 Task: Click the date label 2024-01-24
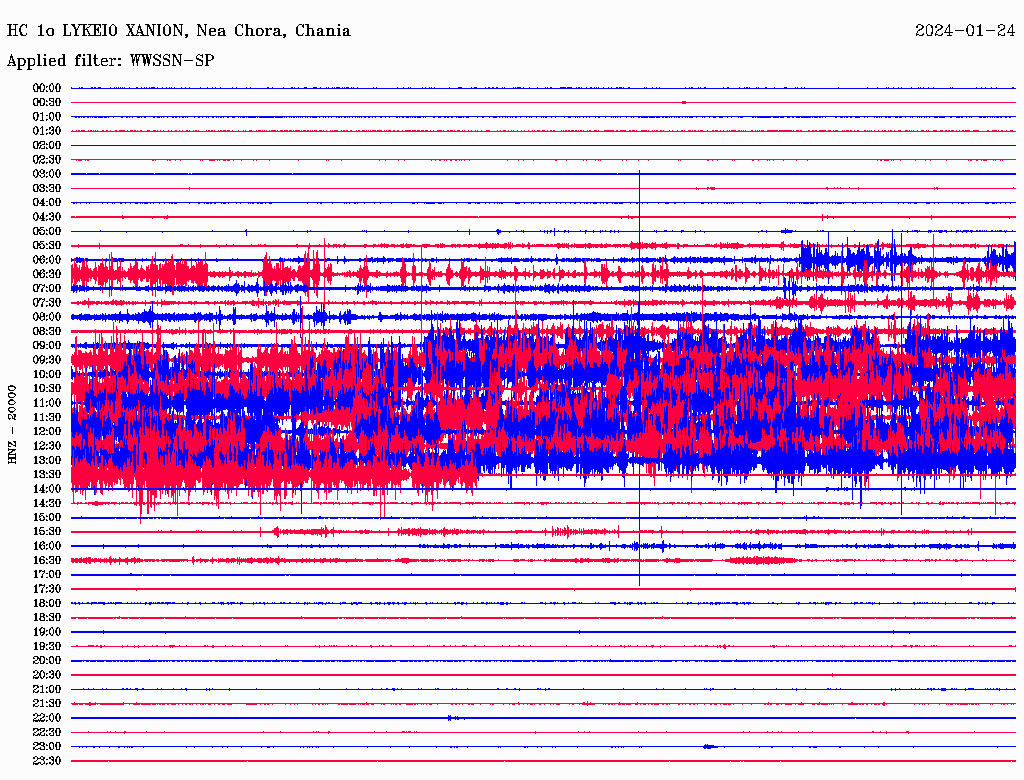tap(965, 31)
